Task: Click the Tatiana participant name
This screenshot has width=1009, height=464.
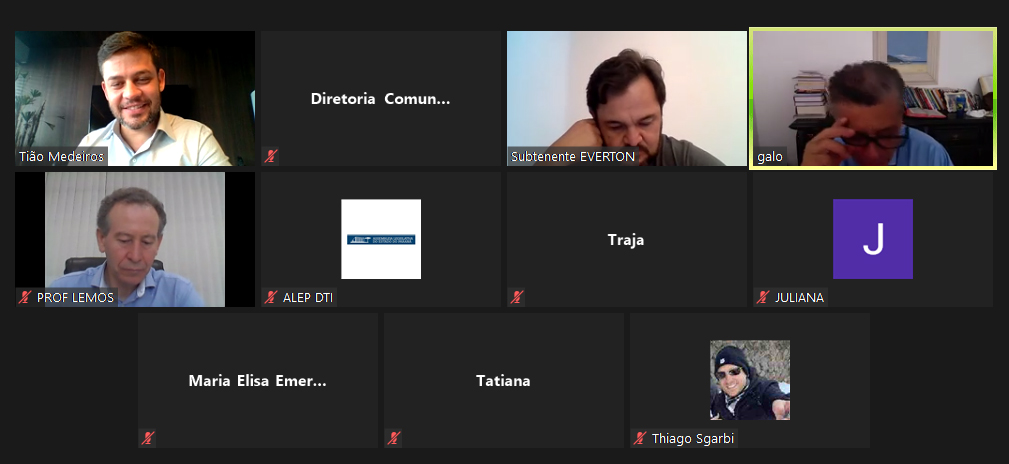Action: [x=503, y=381]
